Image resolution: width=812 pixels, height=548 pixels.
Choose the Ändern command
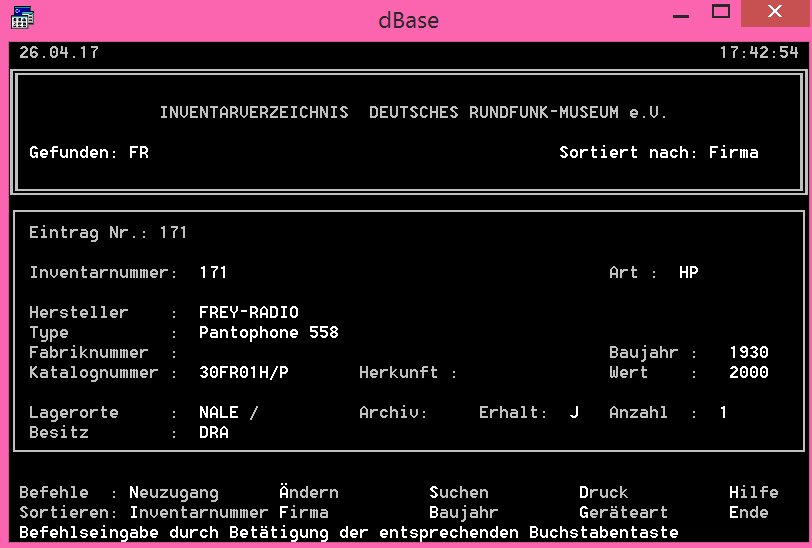pyautogui.click(x=308, y=492)
